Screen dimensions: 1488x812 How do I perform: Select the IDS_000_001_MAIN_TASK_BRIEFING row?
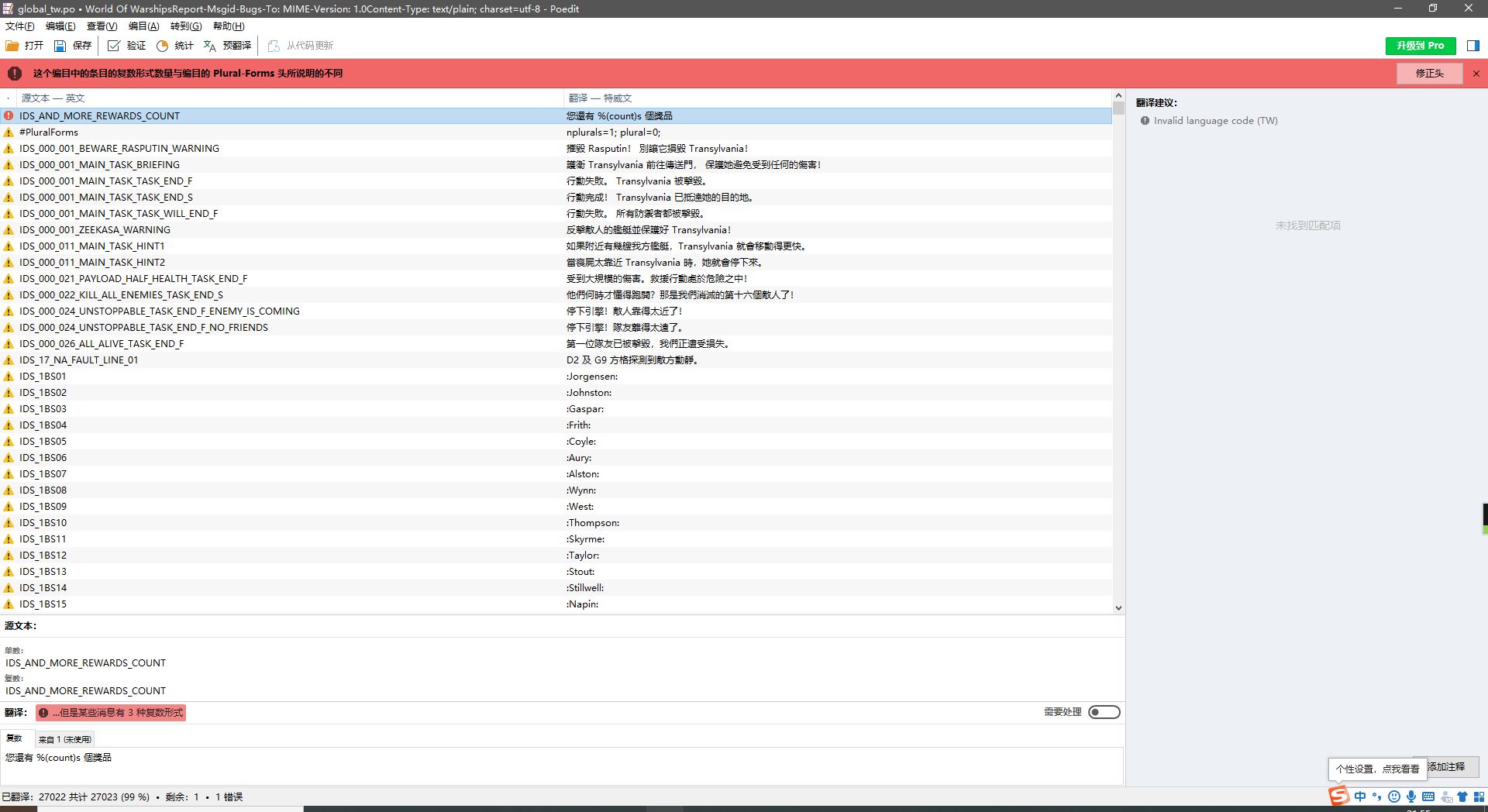pyautogui.click(x=556, y=164)
